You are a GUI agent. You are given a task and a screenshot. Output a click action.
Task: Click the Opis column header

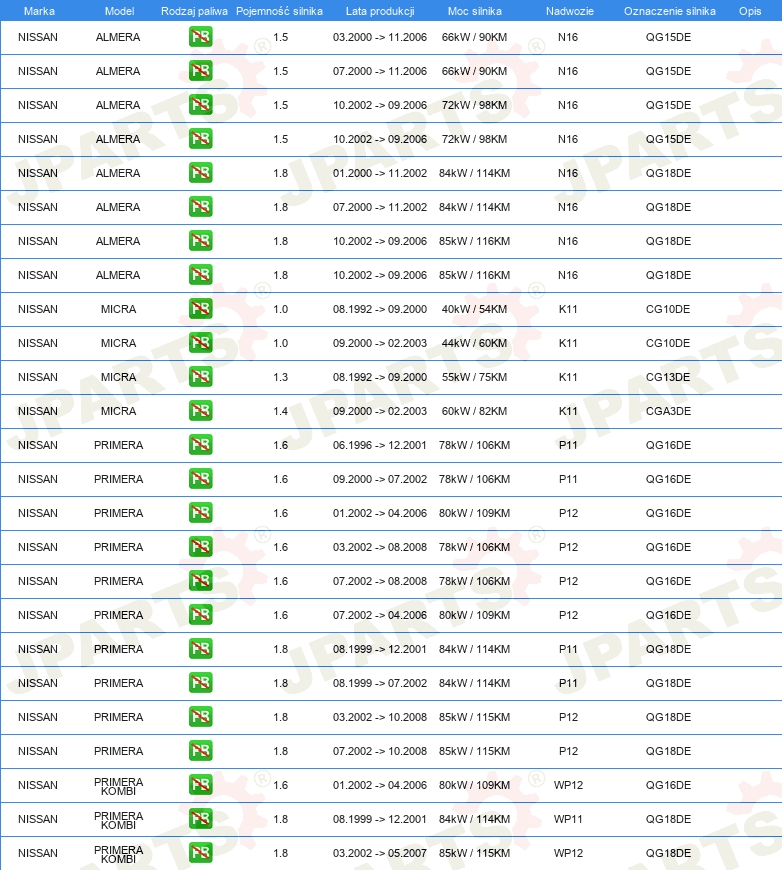750,11
